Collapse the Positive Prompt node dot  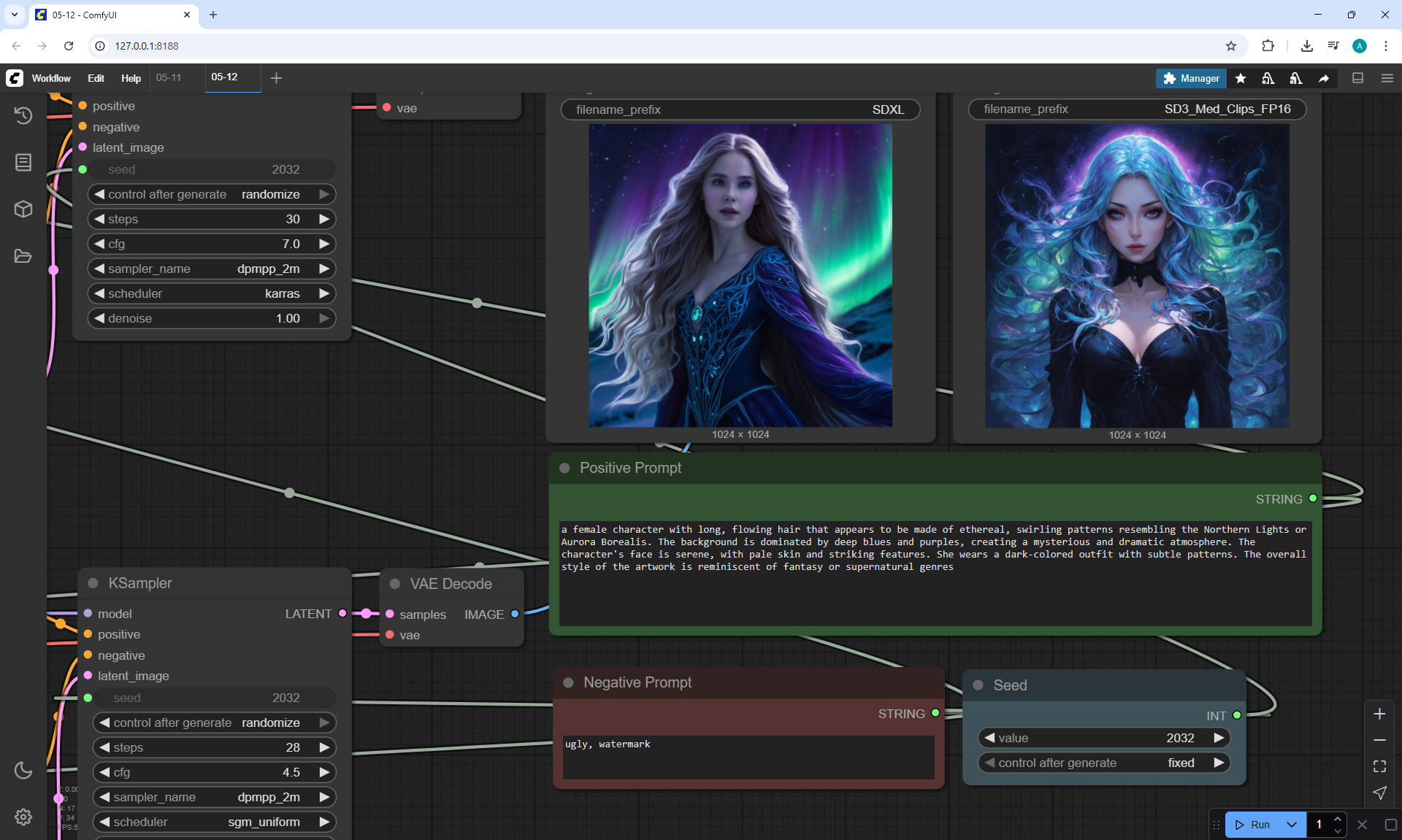pyautogui.click(x=564, y=468)
